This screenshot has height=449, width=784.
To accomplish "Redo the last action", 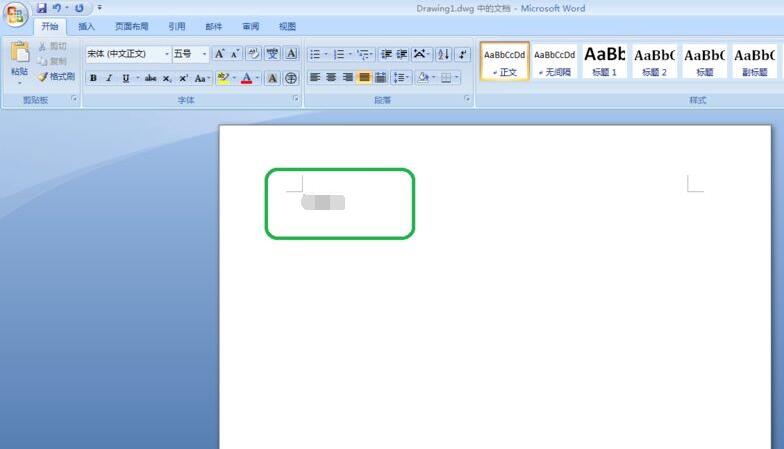I will point(79,8).
